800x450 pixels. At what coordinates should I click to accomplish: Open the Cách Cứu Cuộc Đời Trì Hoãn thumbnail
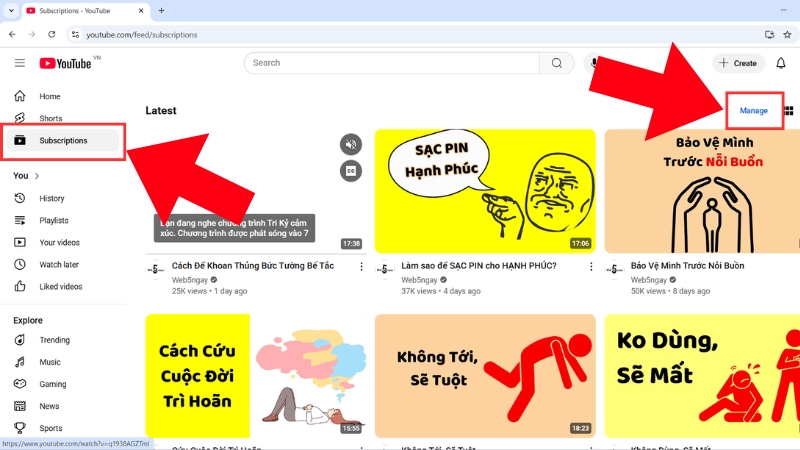tap(256, 376)
